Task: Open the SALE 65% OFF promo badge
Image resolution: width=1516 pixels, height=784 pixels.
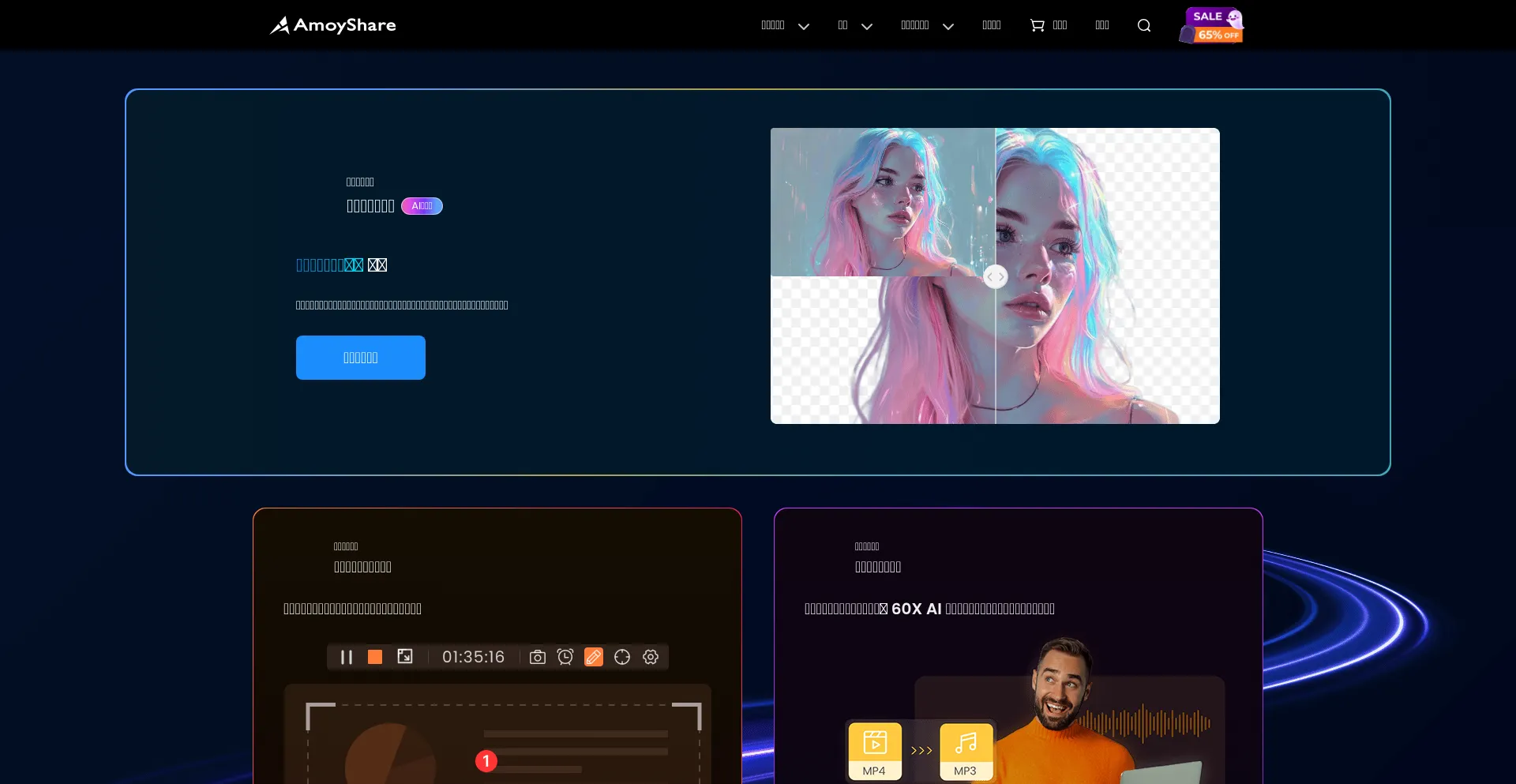Action: pos(1211,25)
